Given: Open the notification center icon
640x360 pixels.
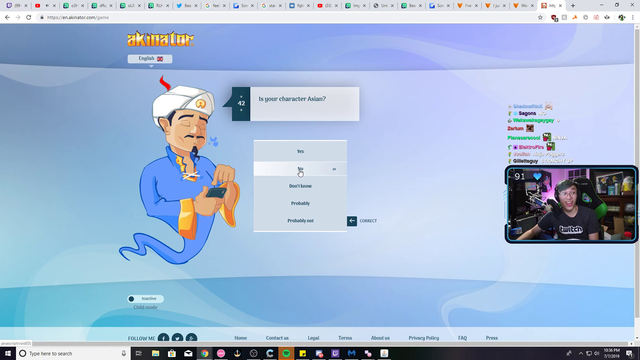Looking at the screenshot, I should point(630,353).
